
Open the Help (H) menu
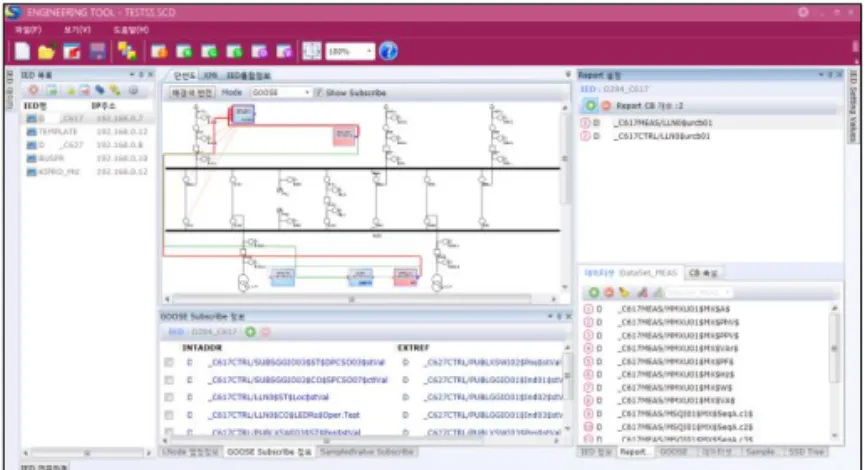click(131, 30)
